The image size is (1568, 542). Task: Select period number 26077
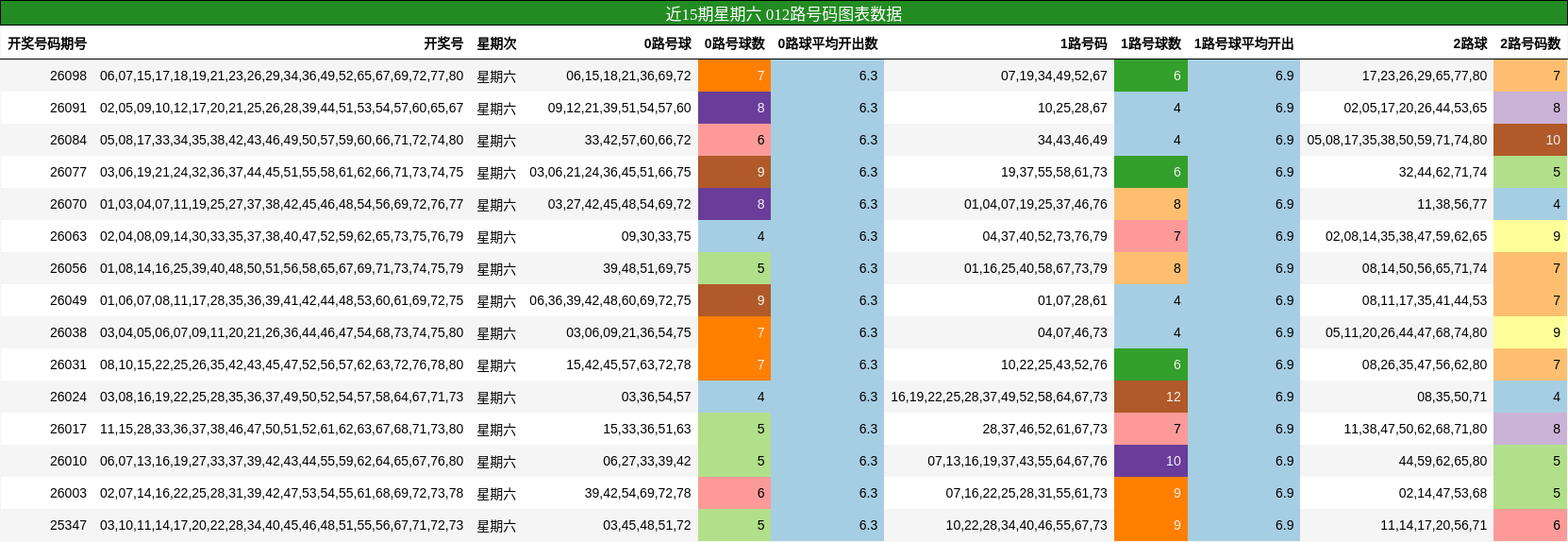[68, 172]
